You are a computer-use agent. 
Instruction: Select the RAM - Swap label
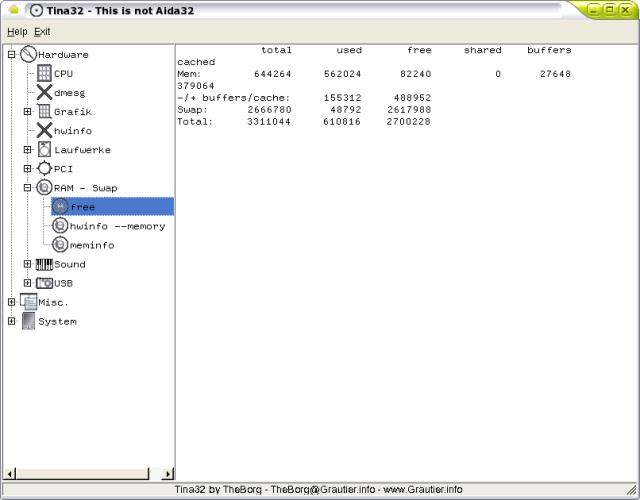85,188
